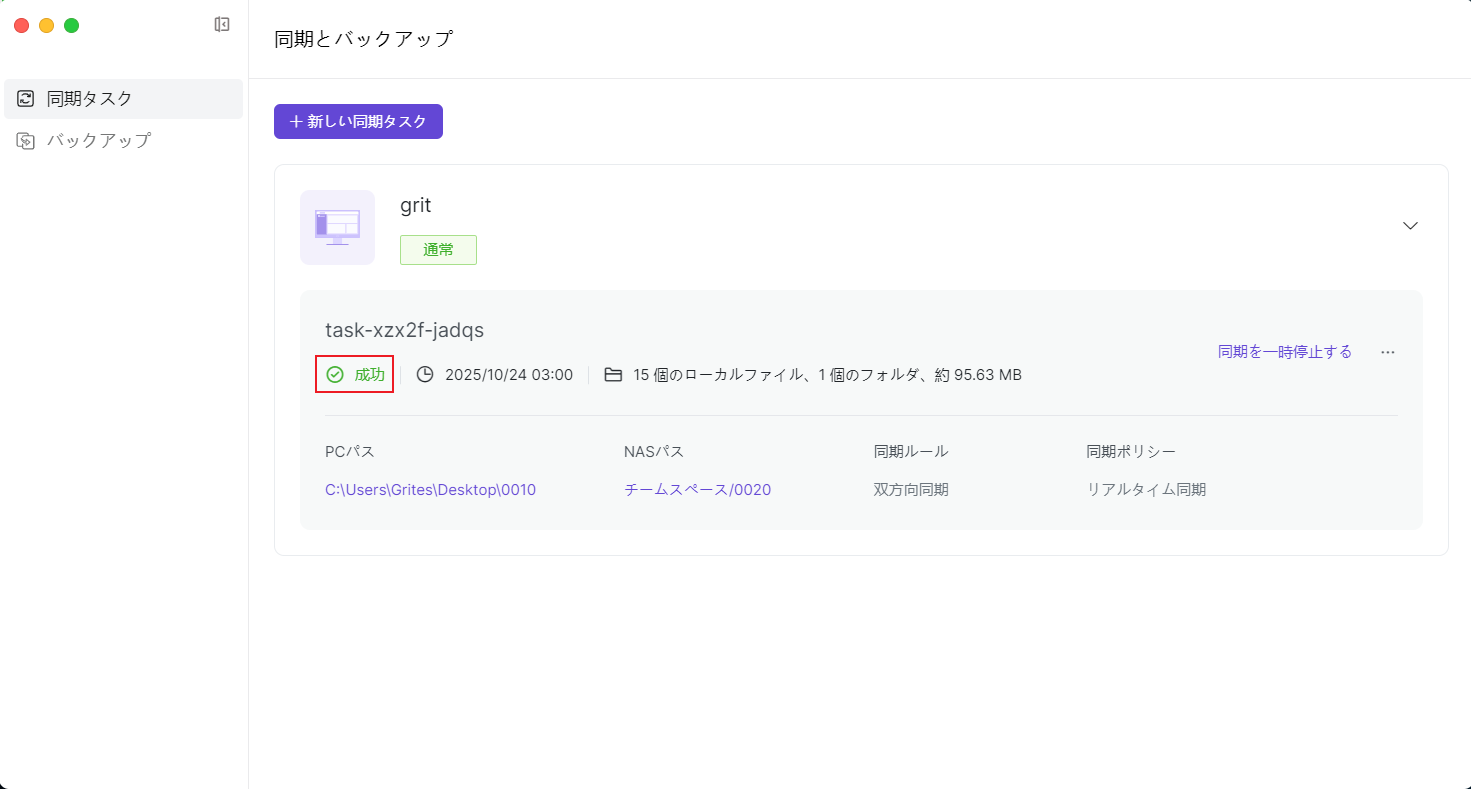Create a new sync task (新しい同期タスク)

pyautogui.click(x=358, y=121)
